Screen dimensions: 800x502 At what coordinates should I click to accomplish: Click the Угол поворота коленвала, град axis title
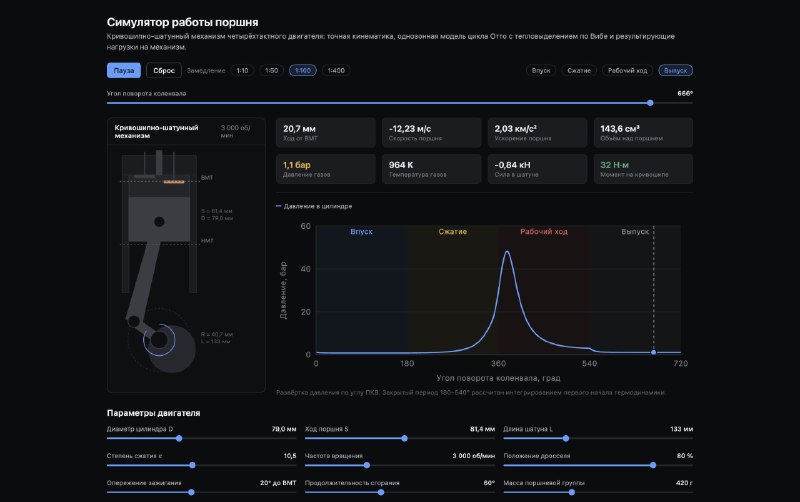[x=498, y=378]
